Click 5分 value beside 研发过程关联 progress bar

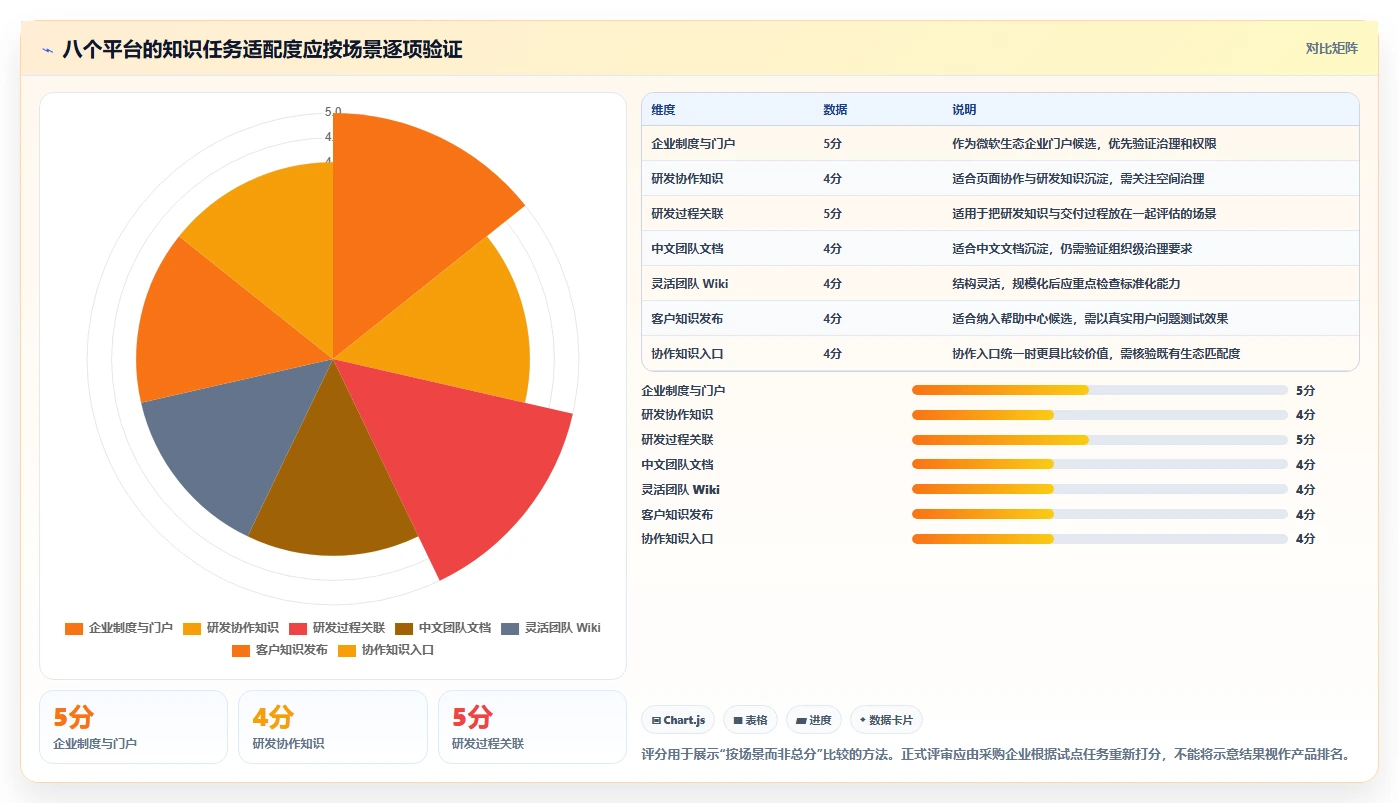(x=1305, y=440)
